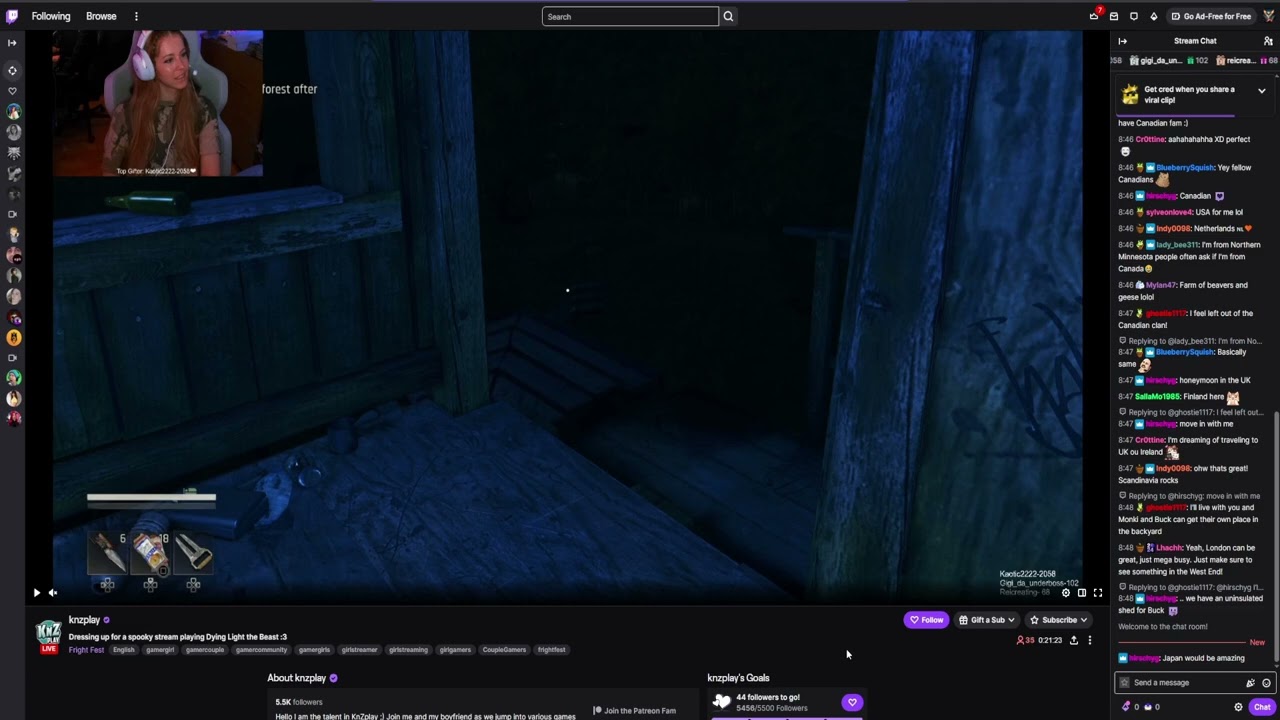Select the gamercommunity tag
The image size is (1280, 720).
pos(261,650)
